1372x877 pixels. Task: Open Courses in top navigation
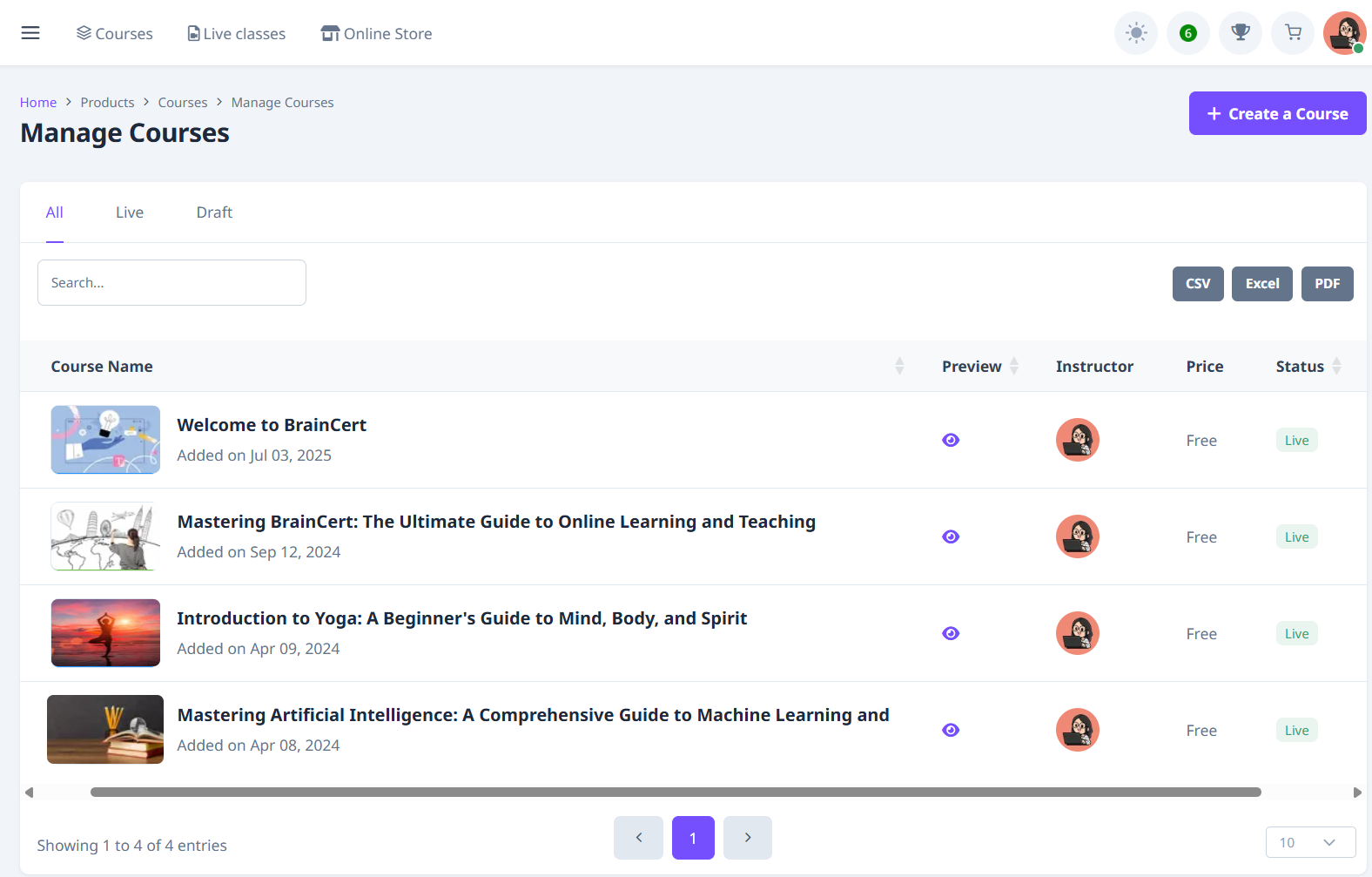click(114, 33)
